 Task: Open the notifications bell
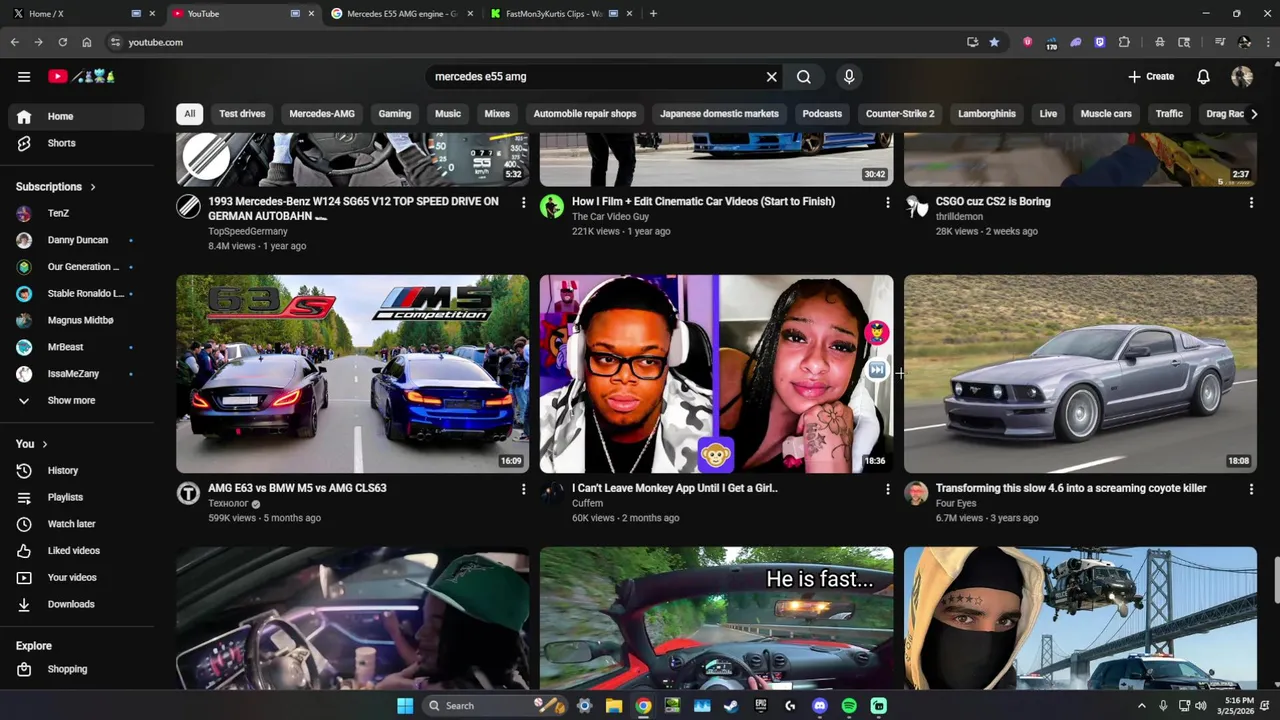(1203, 76)
